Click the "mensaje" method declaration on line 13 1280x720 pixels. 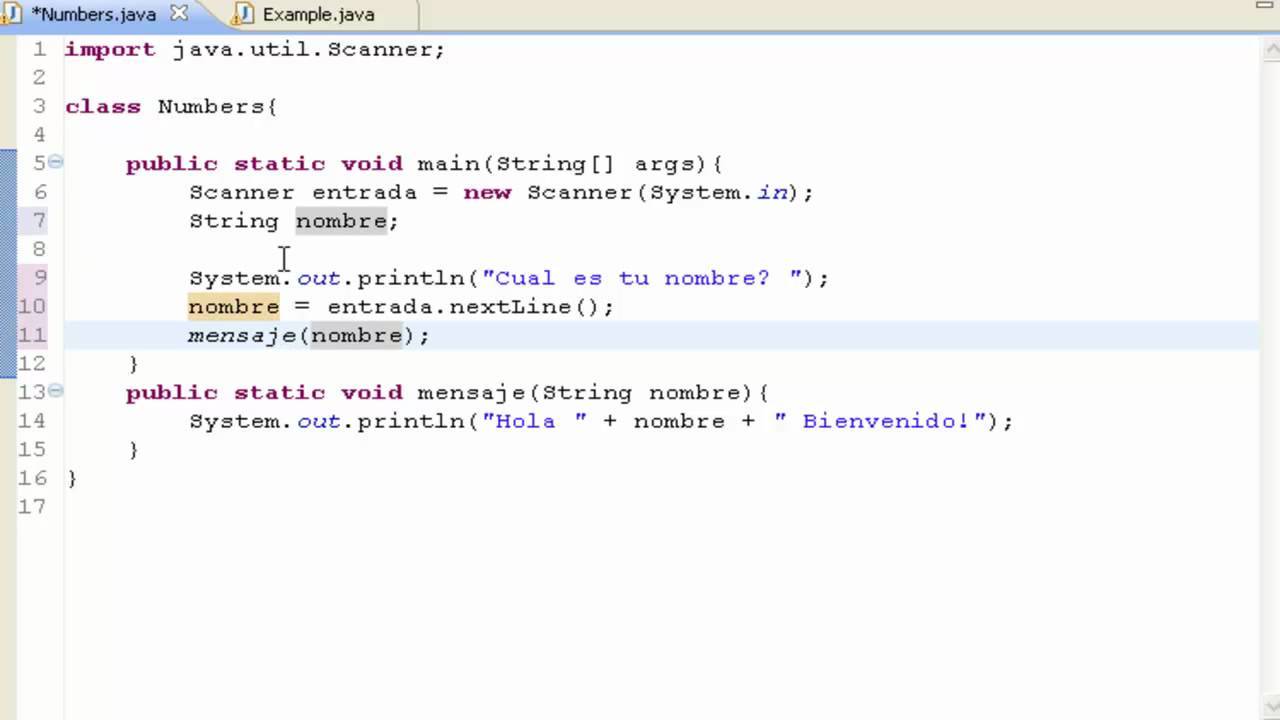(471, 393)
